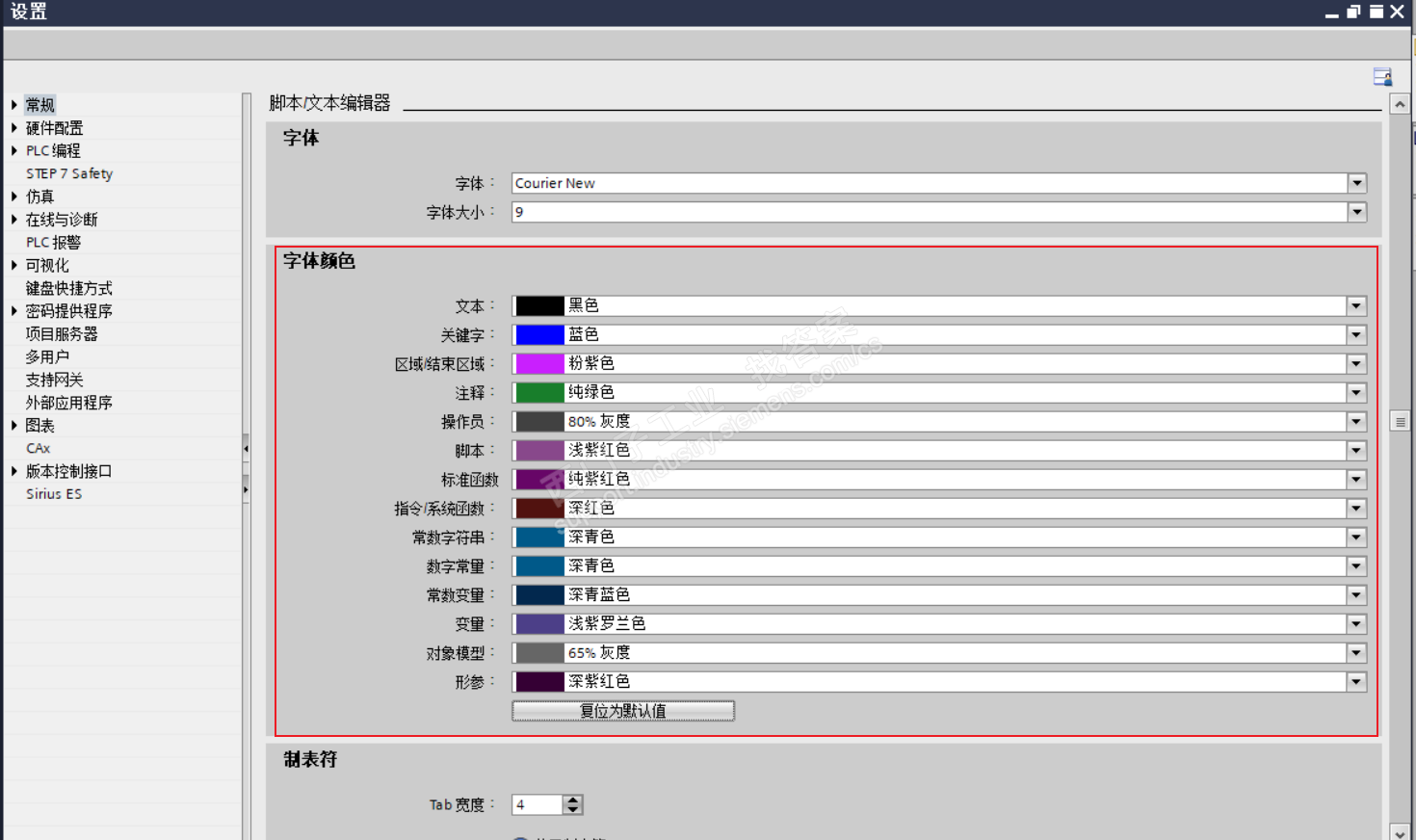Click the left-pointing splitter arrow beside the navigation tree
Viewport: 1416px width, 840px height.
(x=246, y=448)
